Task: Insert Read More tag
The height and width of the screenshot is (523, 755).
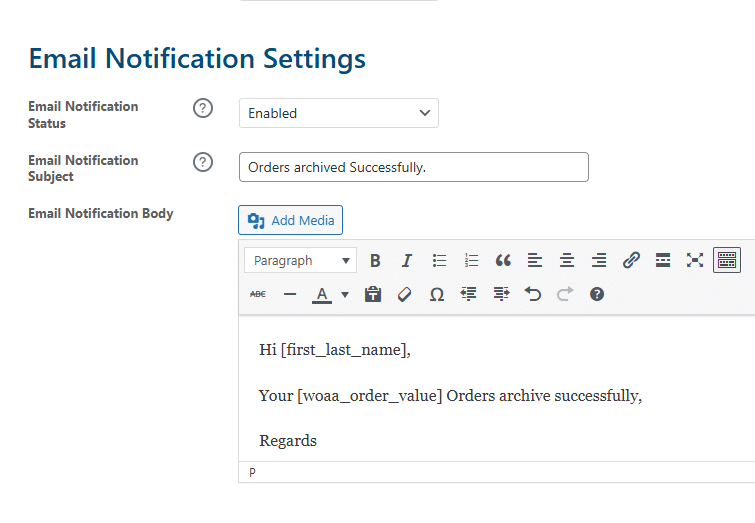Action: [x=663, y=261]
